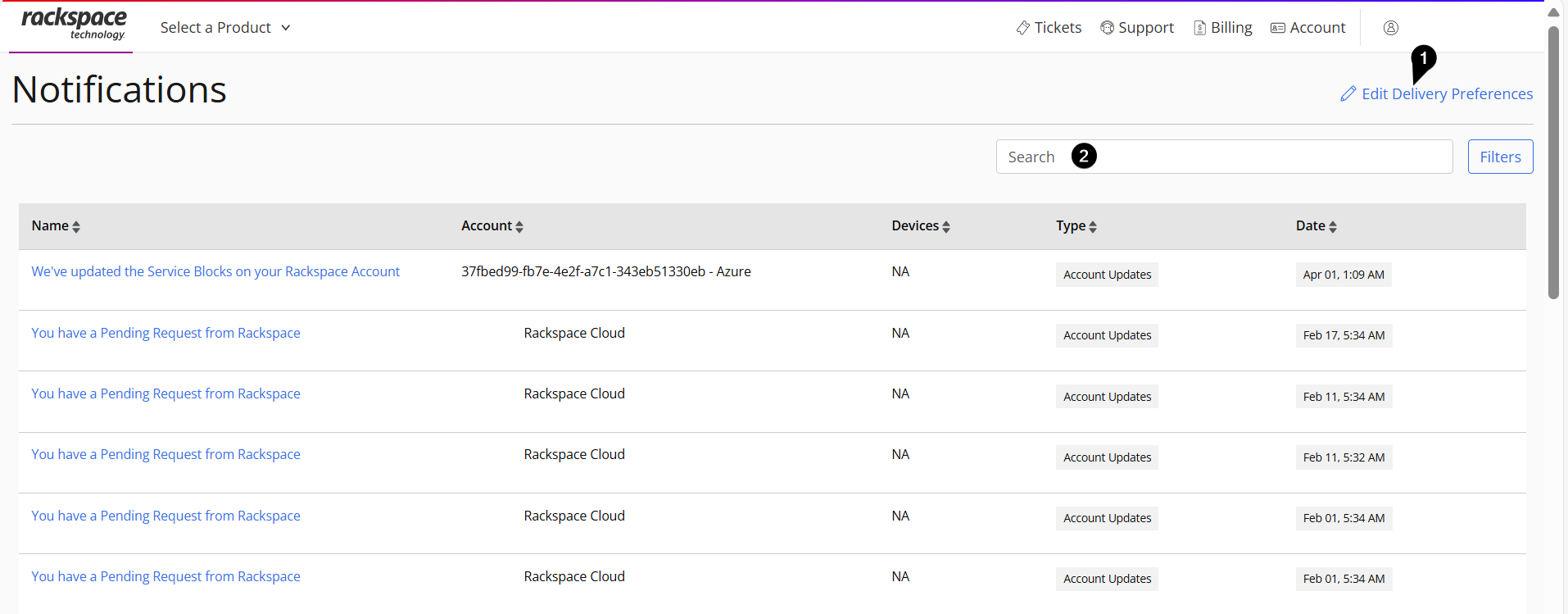Open the Service Blocks updated notification
The image size is (1568, 614).
(215, 271)
